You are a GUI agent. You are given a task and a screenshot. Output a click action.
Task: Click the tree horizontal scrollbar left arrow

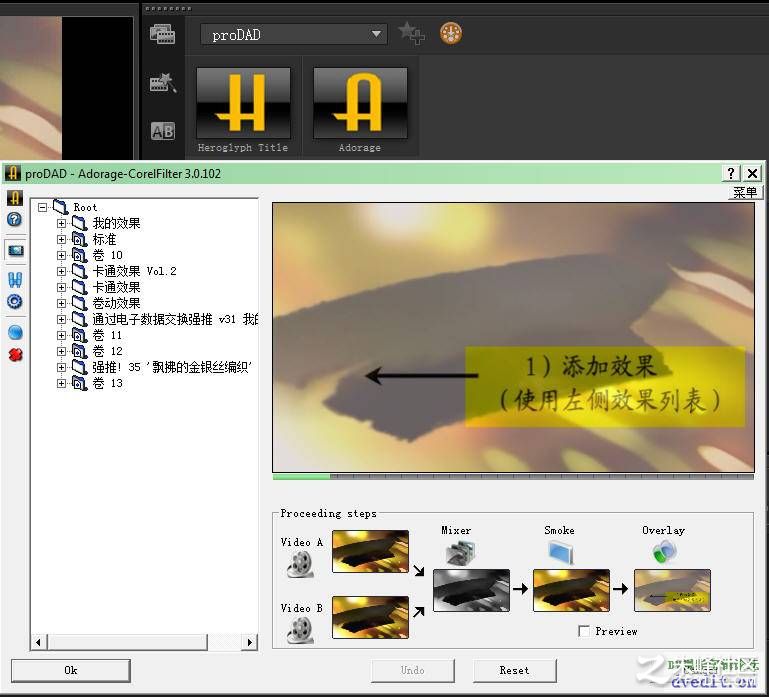[x=39, y=642]
